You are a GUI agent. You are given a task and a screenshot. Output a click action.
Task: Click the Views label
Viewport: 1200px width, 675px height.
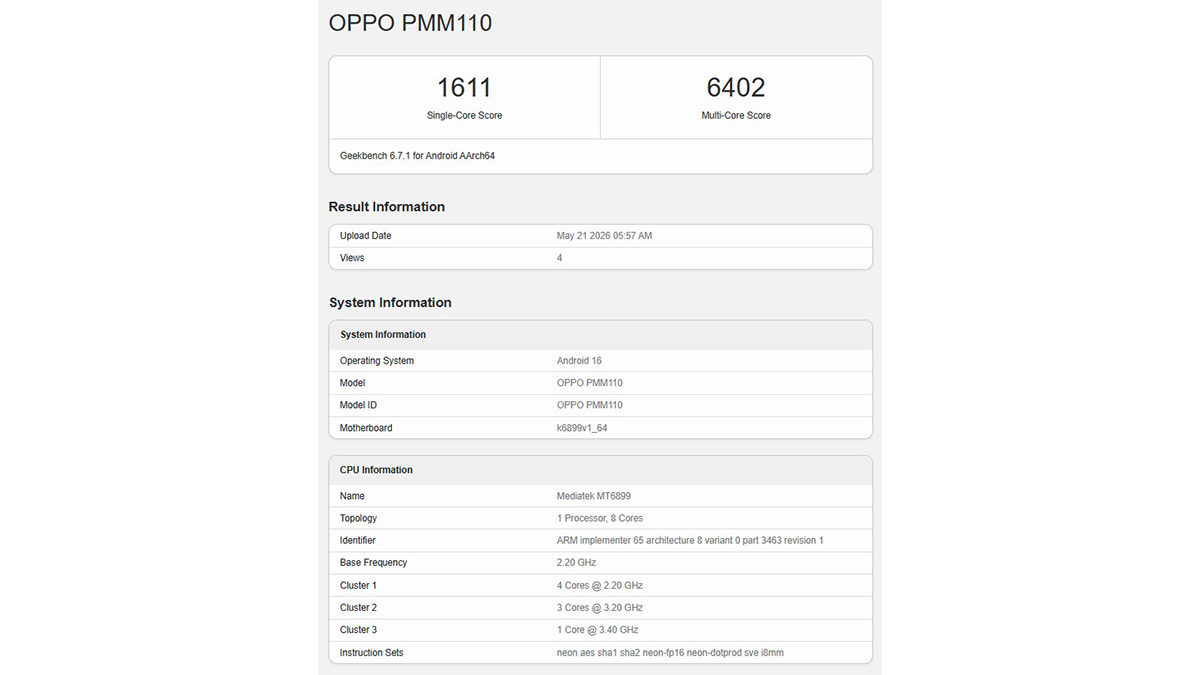pyautogui.click(x=352, y=258)
